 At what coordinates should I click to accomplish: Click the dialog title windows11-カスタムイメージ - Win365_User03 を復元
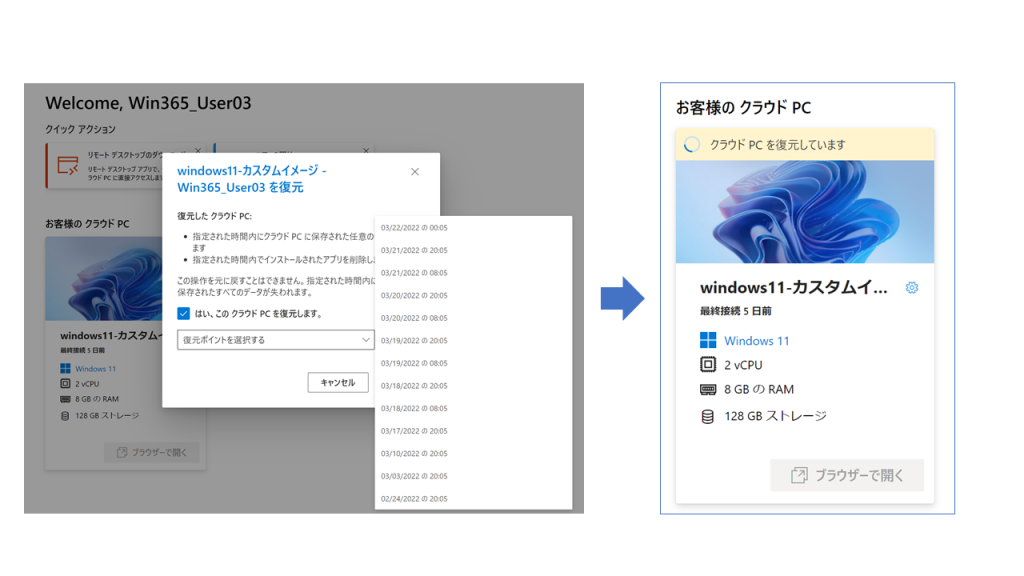click(251, 179)
